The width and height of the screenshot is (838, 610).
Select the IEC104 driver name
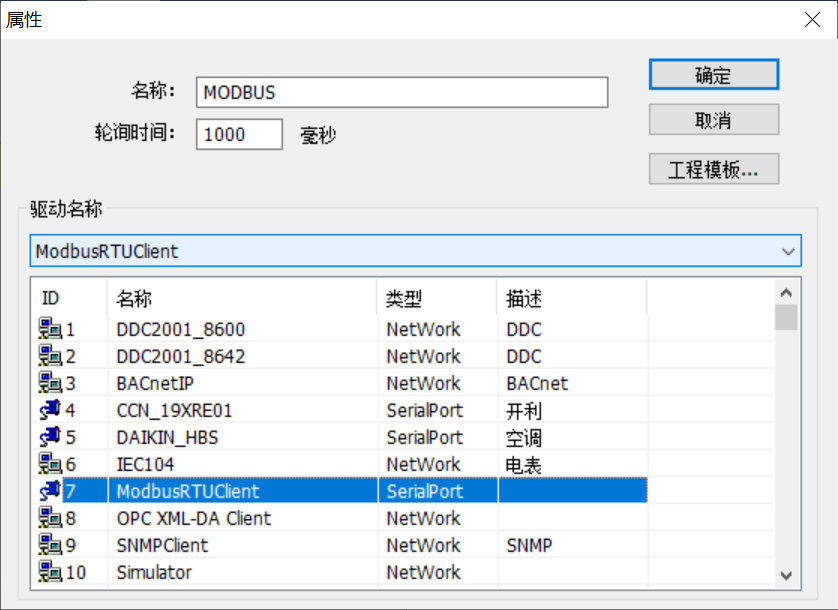145,465
